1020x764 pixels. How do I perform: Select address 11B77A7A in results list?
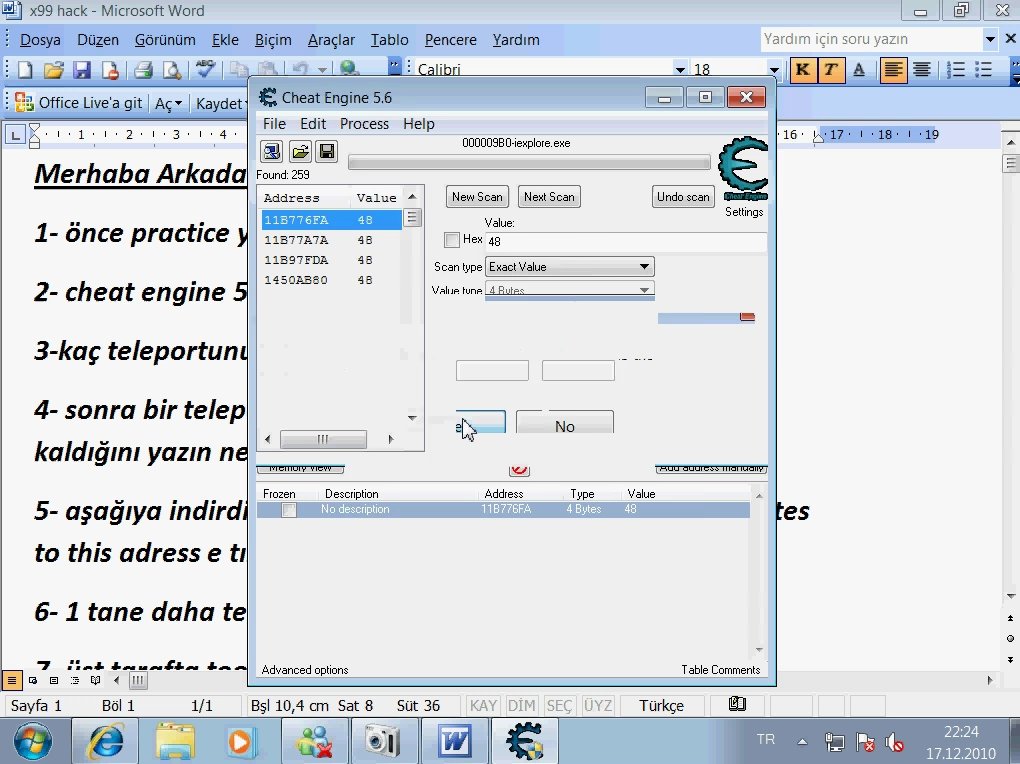point(331,240)
